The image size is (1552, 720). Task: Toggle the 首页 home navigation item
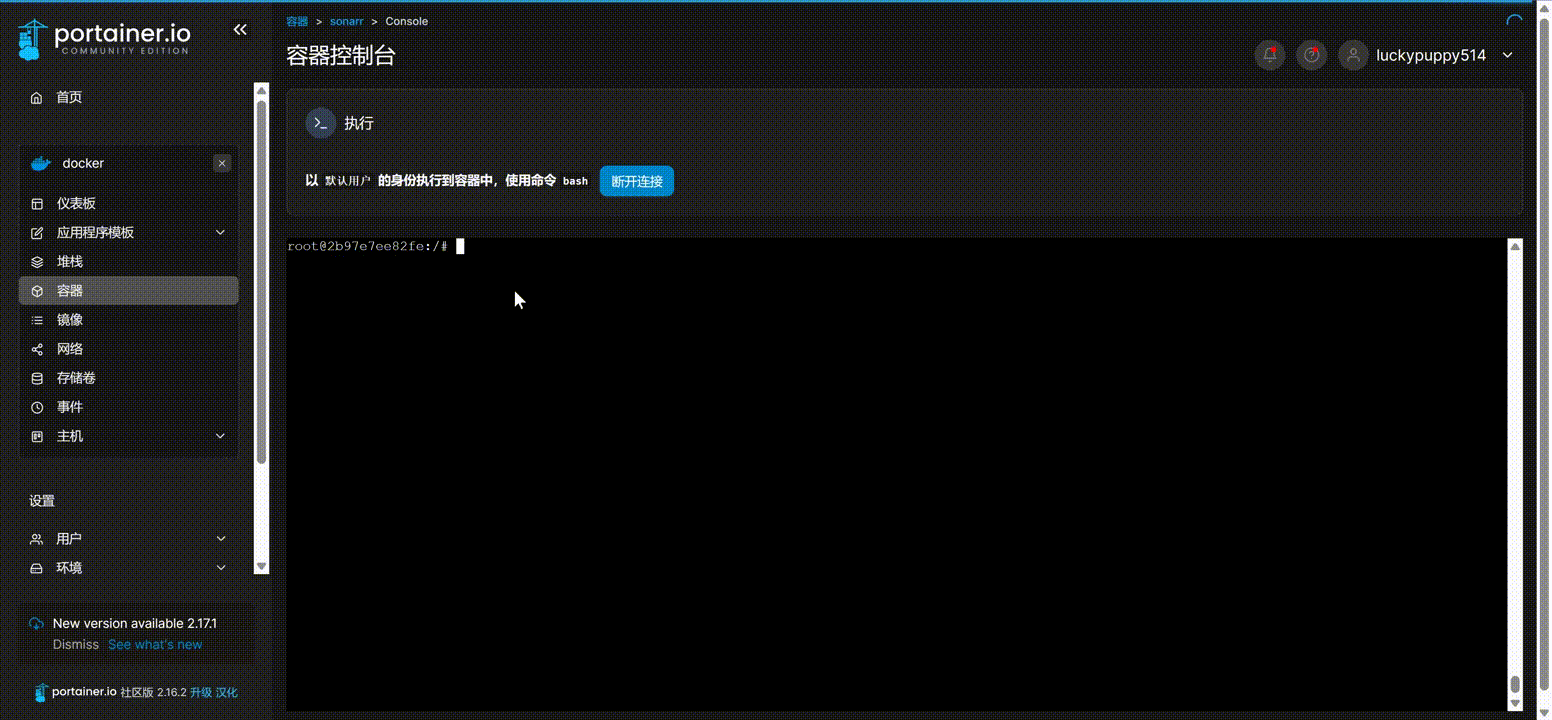click(x=69, y=97)
